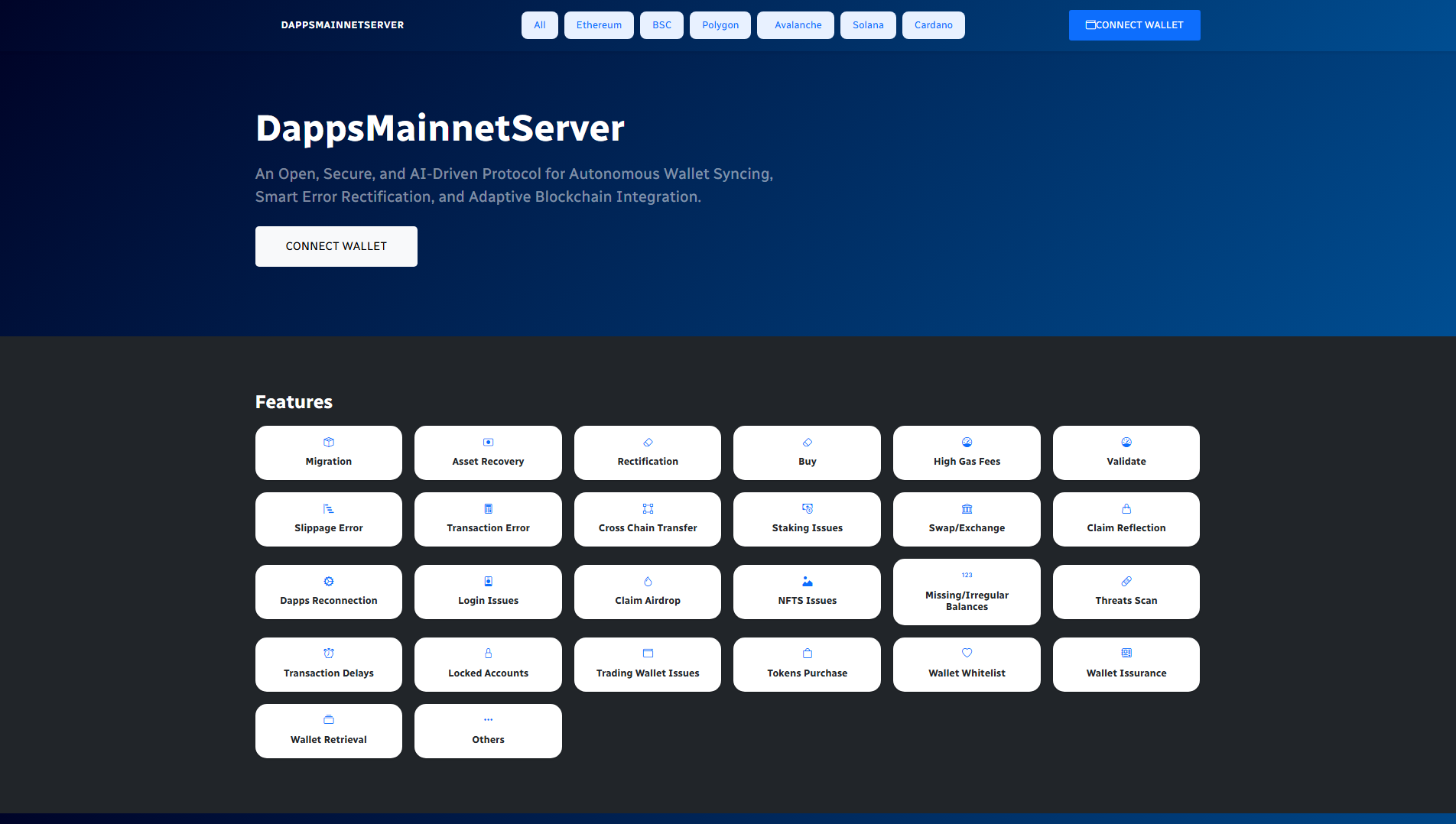Screen dimensions: 1456x824
Task: Click the Migration cube icon
Action: tap(329, 442)
